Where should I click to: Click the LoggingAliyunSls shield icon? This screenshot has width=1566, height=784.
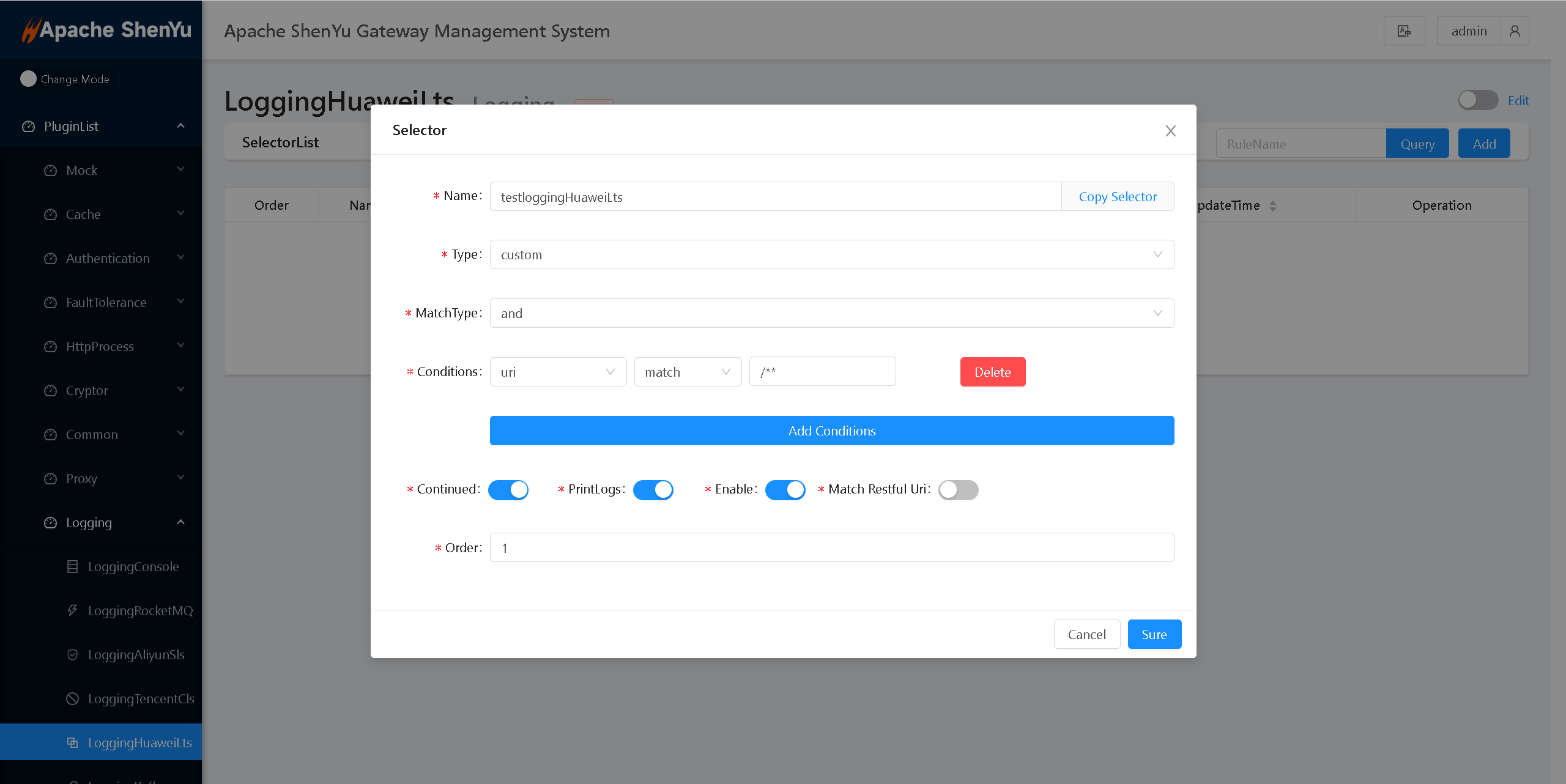[x=73, y=654]
